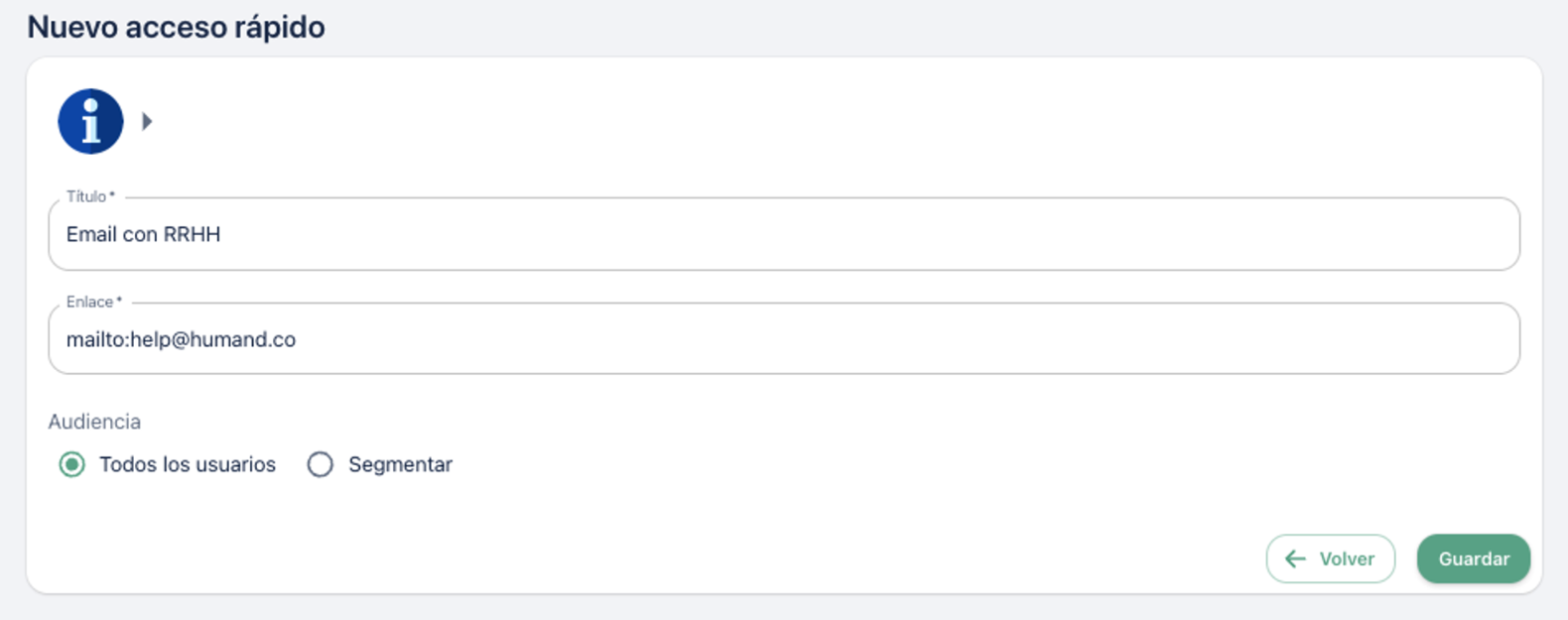Click the word RRHH in title field
The width and height of the screenshot is (1568, 620).
click(193, 235)
